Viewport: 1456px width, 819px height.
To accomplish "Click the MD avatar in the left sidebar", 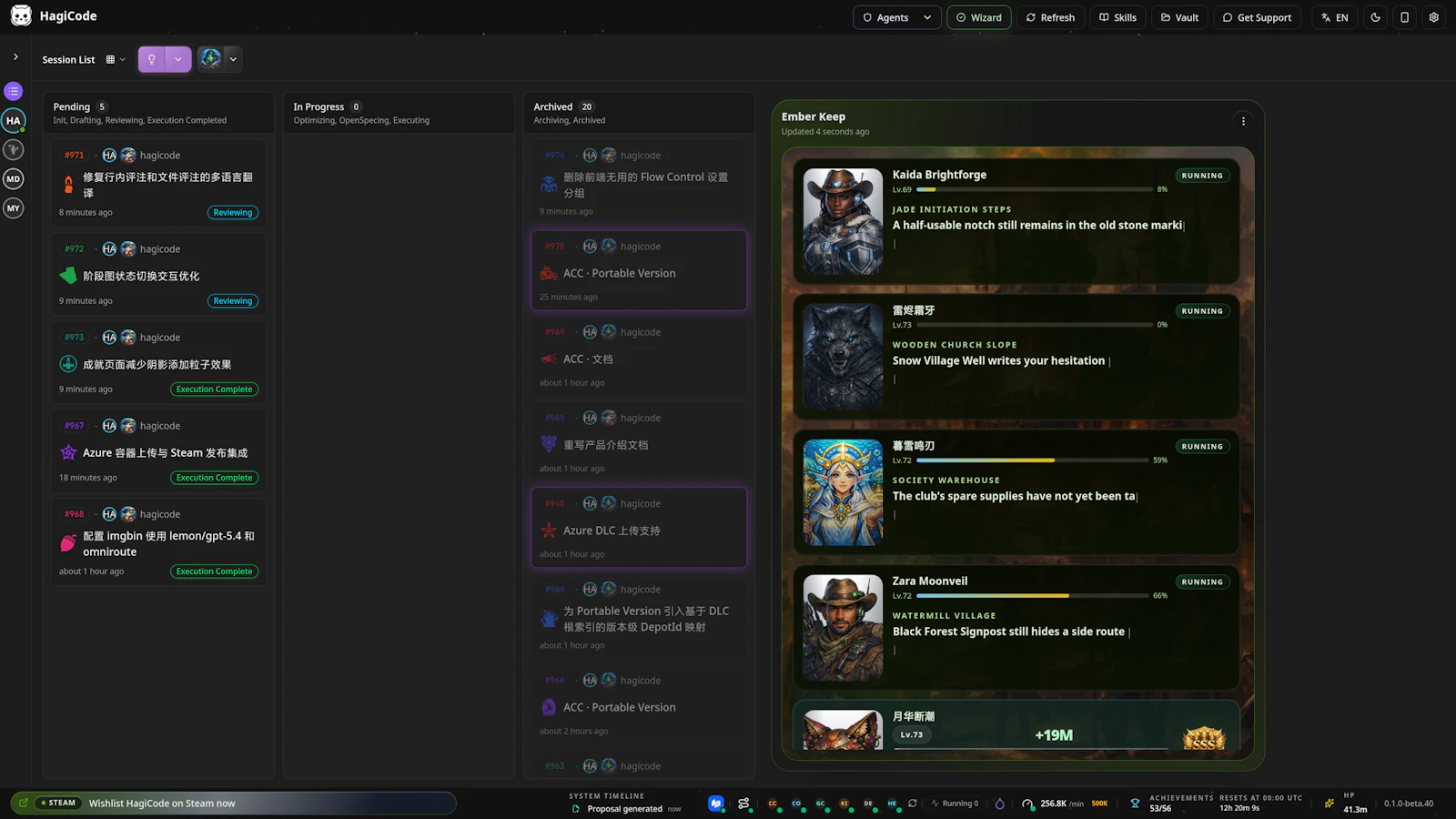I will [x=13, y=179].
